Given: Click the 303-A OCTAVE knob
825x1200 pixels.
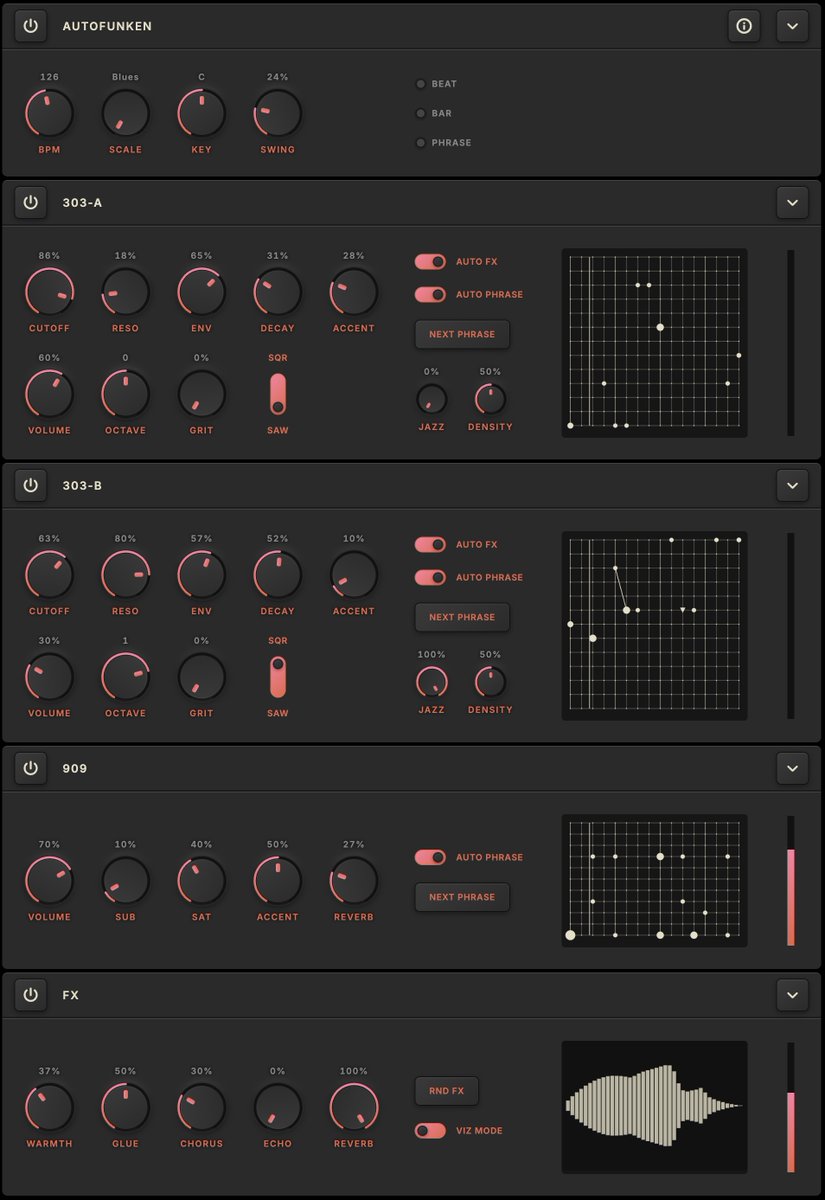Looking at the screenshot, I should point(125,394).
